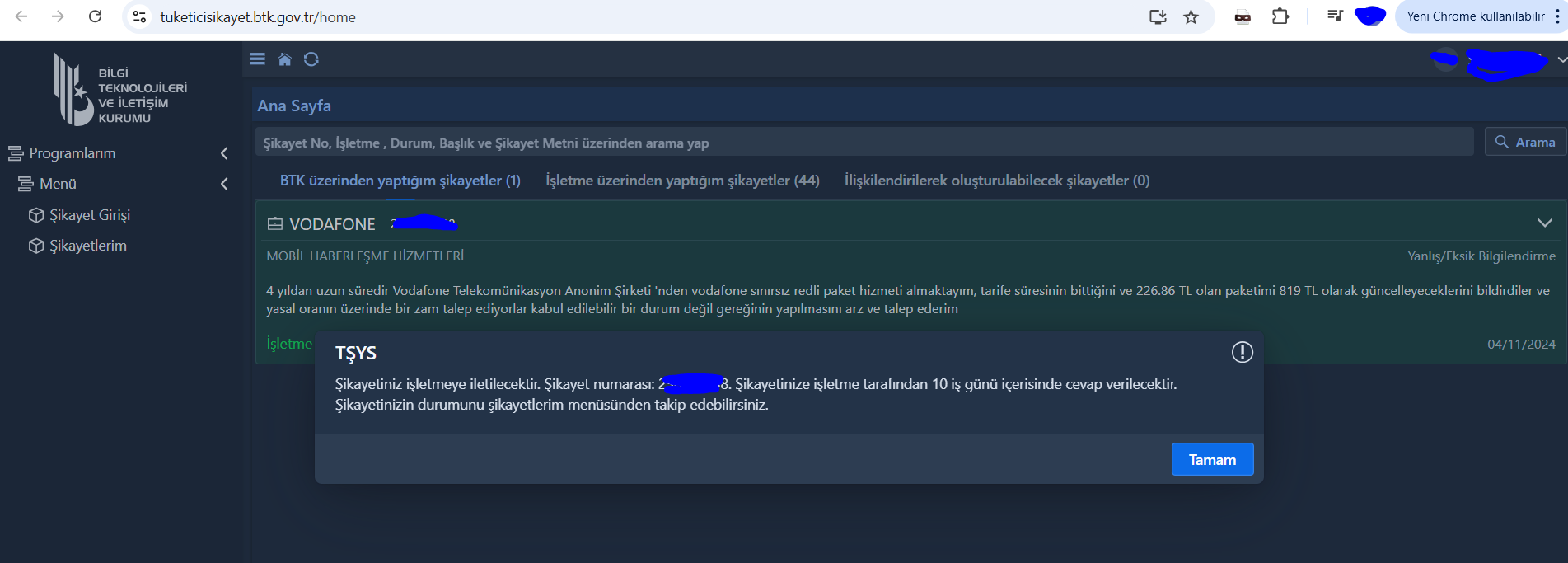
Task: Collapse Menü with its chevron
Action: pos(224,184)
